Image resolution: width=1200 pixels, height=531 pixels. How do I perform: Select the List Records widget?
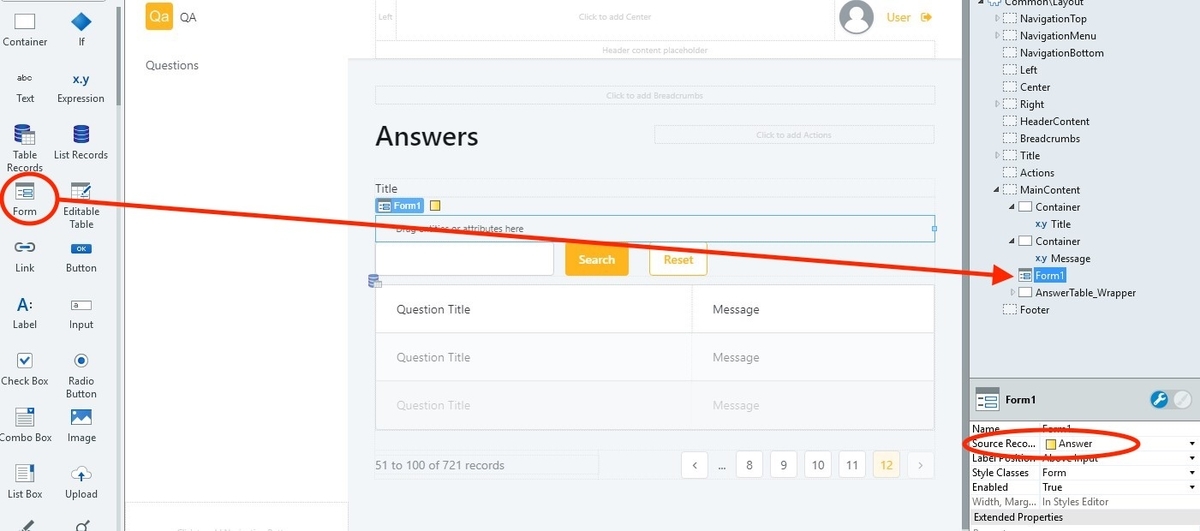coord(81,142)
